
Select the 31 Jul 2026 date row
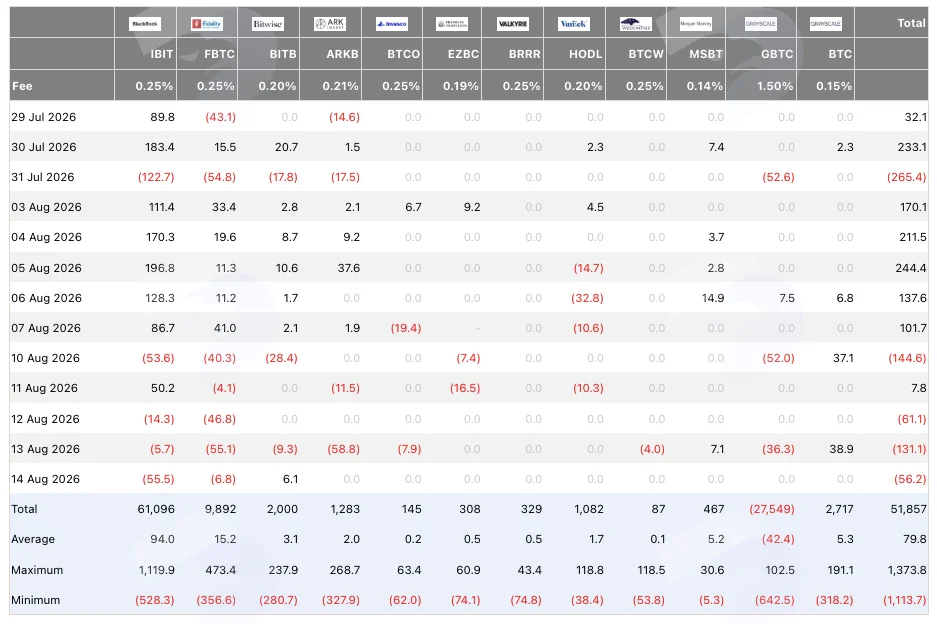click(468, 177)
